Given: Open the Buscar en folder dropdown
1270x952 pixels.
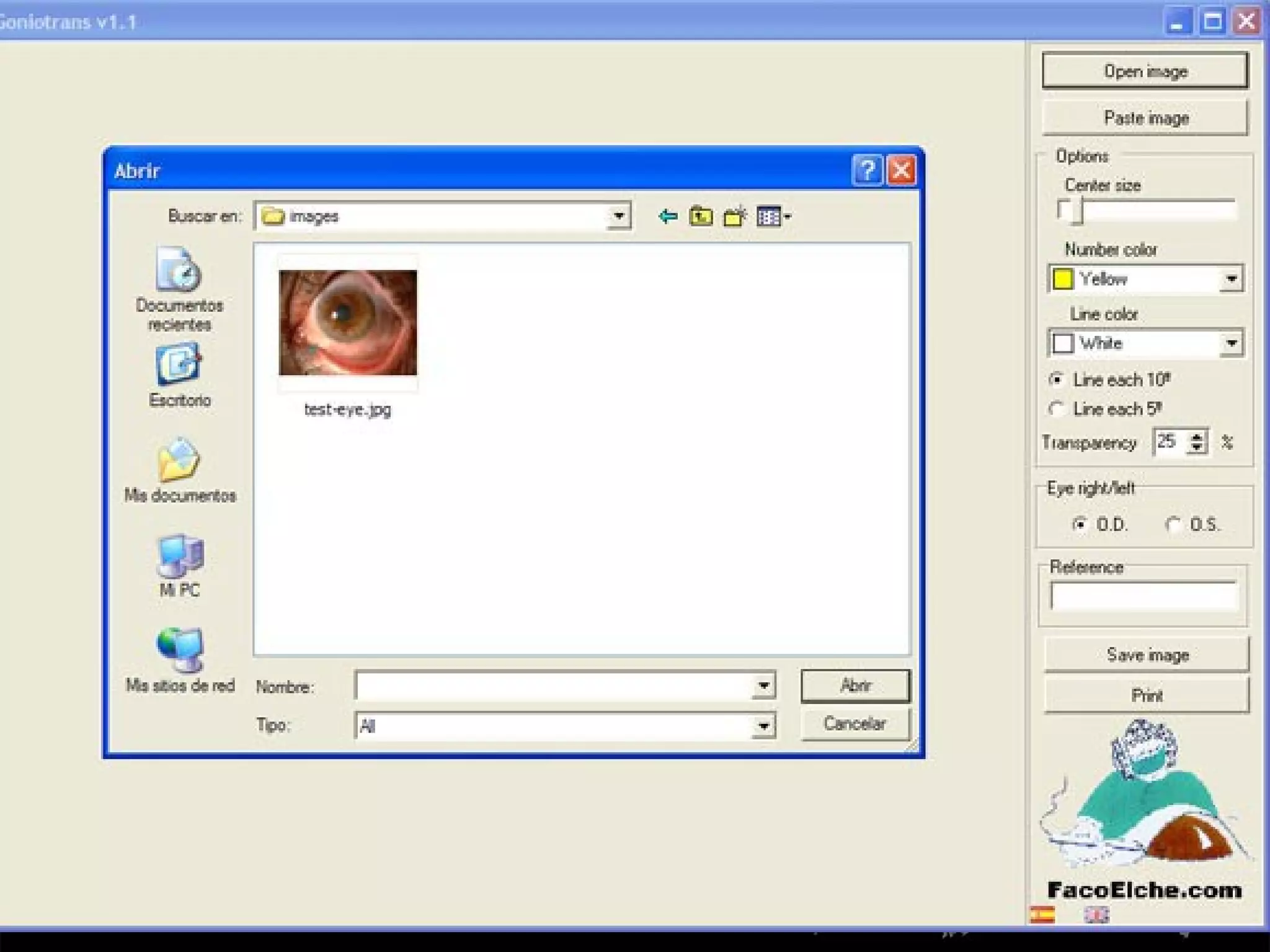Looking at the screenshot, I should click(618, 216).
